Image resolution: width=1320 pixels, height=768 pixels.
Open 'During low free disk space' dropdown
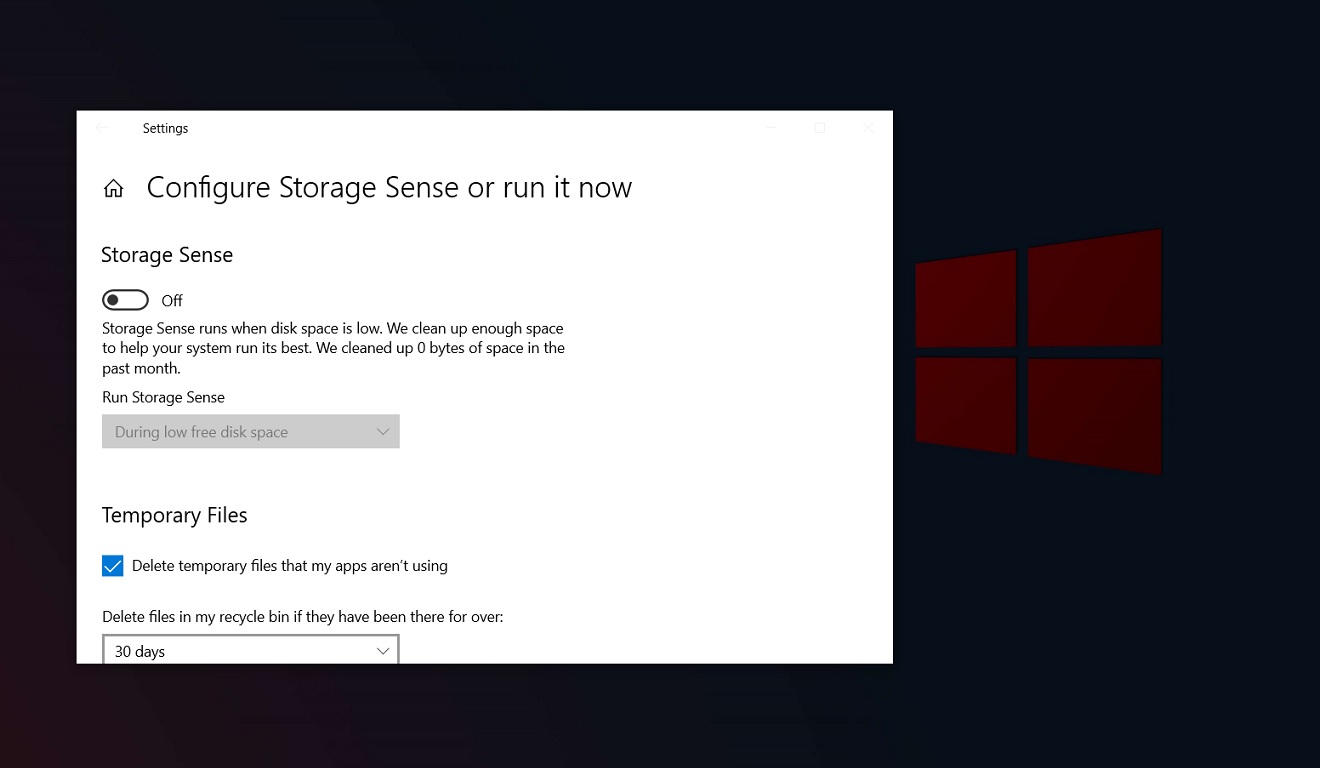[x=251, y=431]
